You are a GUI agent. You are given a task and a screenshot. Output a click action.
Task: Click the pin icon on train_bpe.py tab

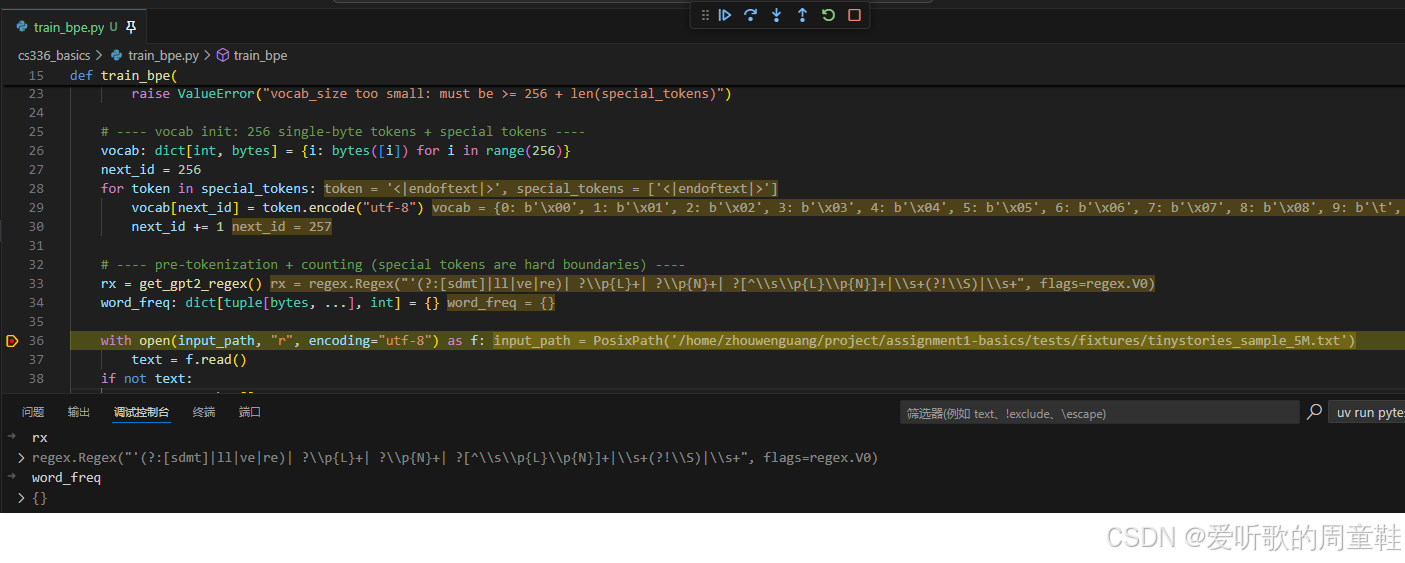click(x=131, y=27)
